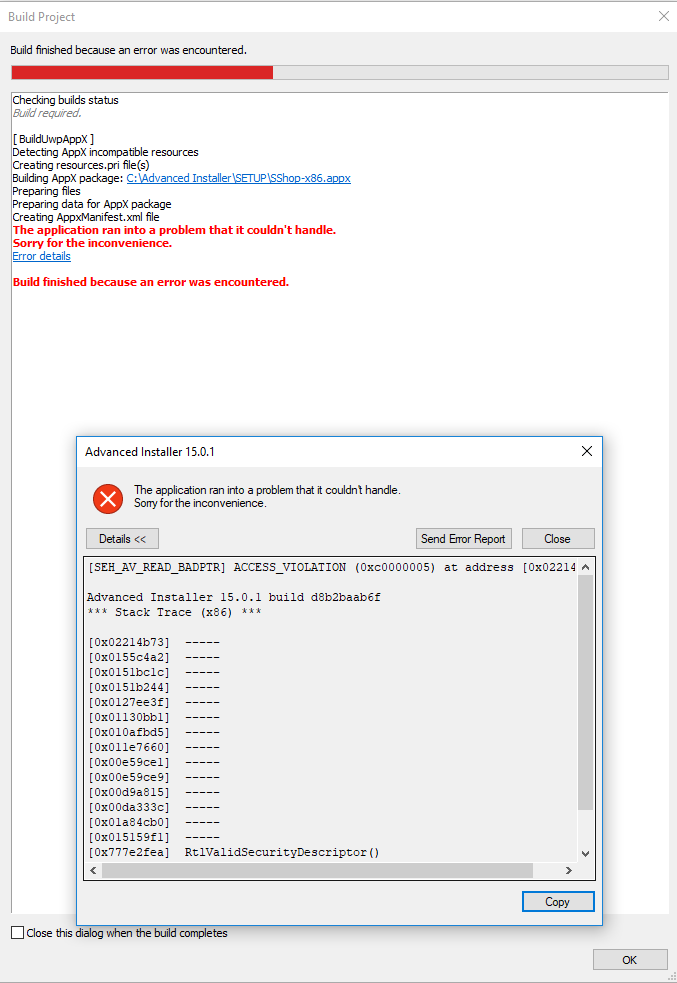Select stack entry 0x00e59ce9

pos(154,778)
